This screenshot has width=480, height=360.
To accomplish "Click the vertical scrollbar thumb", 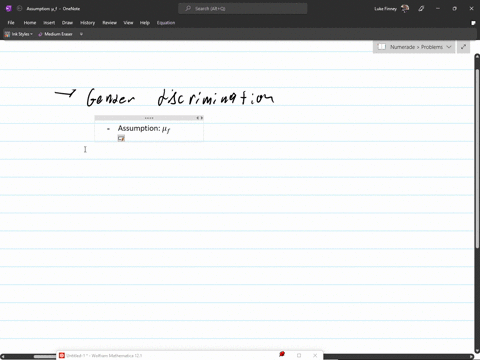I will click(477, 158).
